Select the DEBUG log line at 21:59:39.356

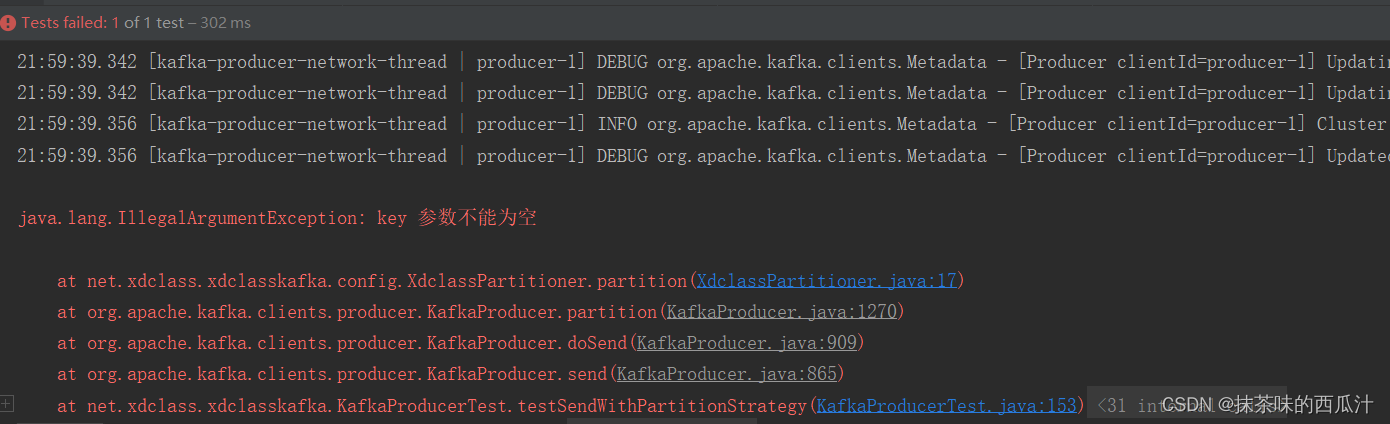(x=700, y=156)
